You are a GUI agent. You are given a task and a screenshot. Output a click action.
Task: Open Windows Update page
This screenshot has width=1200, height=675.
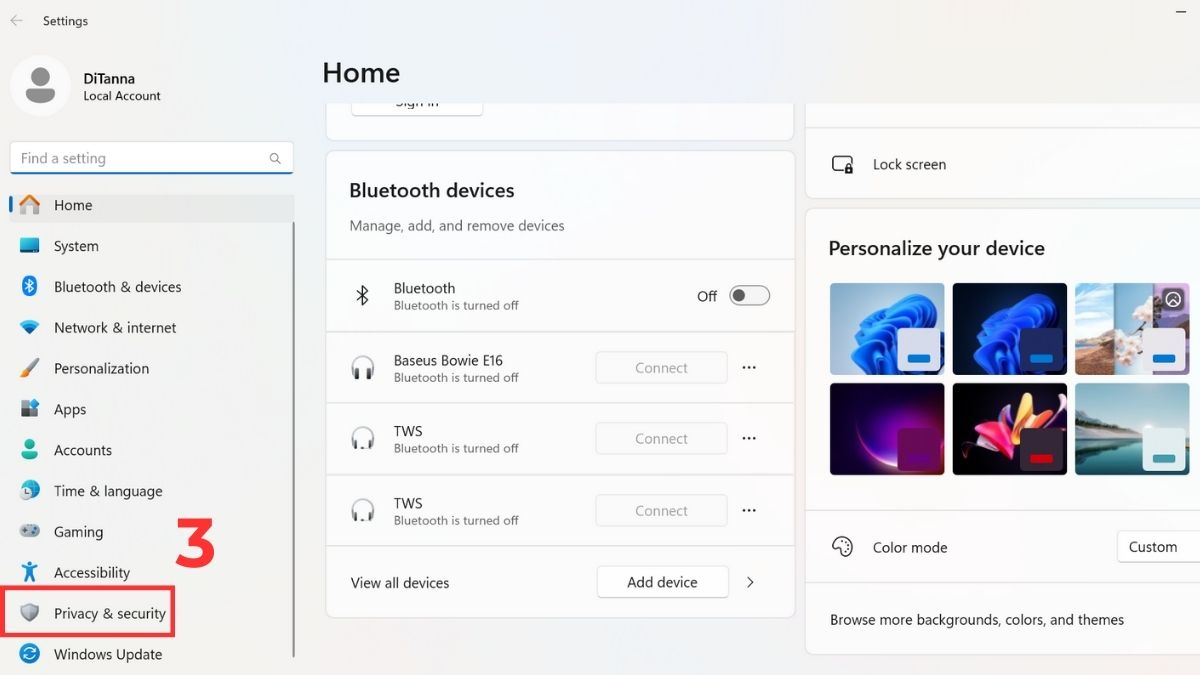click(x=151, y=654)
